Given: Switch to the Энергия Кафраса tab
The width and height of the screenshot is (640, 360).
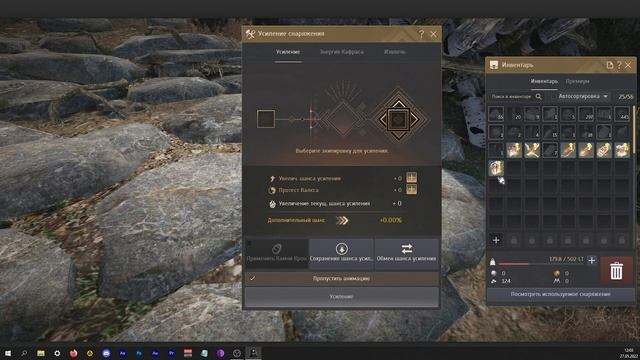Looking at the screenshot, I should click(342, 52).
